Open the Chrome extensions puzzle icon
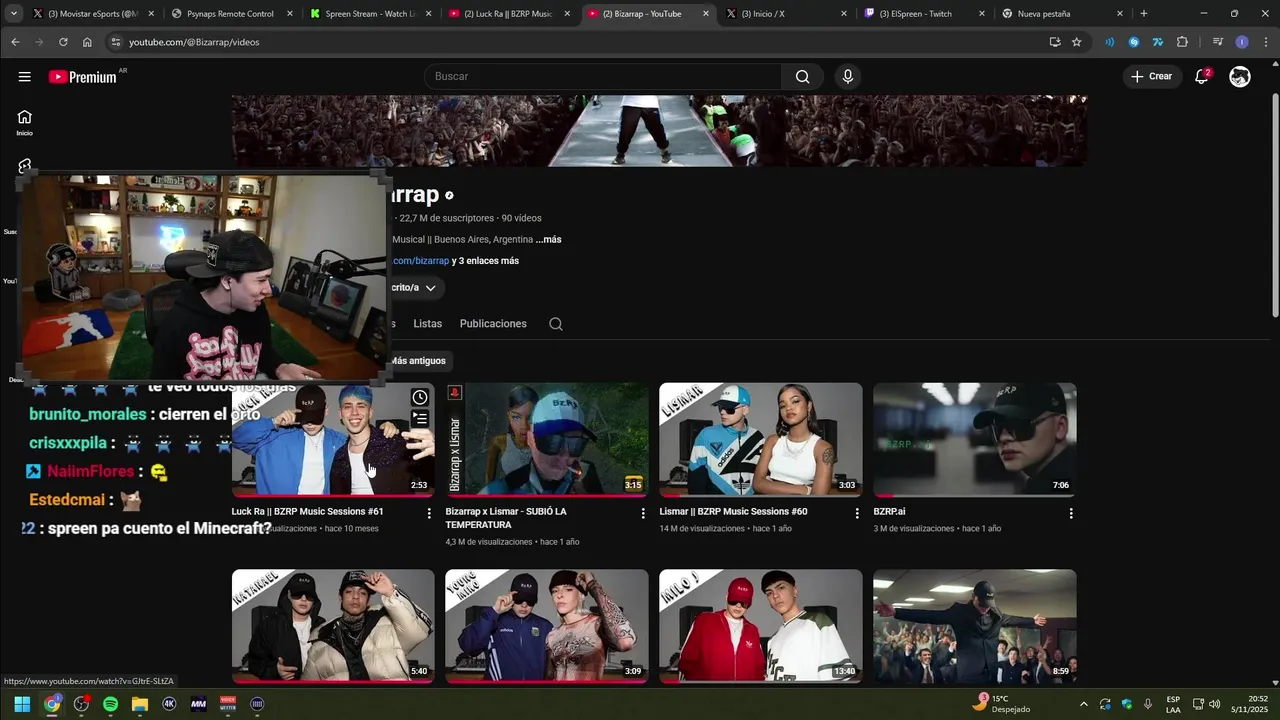The width and height of the screenshot is (1280, 720). point(1182,42)
